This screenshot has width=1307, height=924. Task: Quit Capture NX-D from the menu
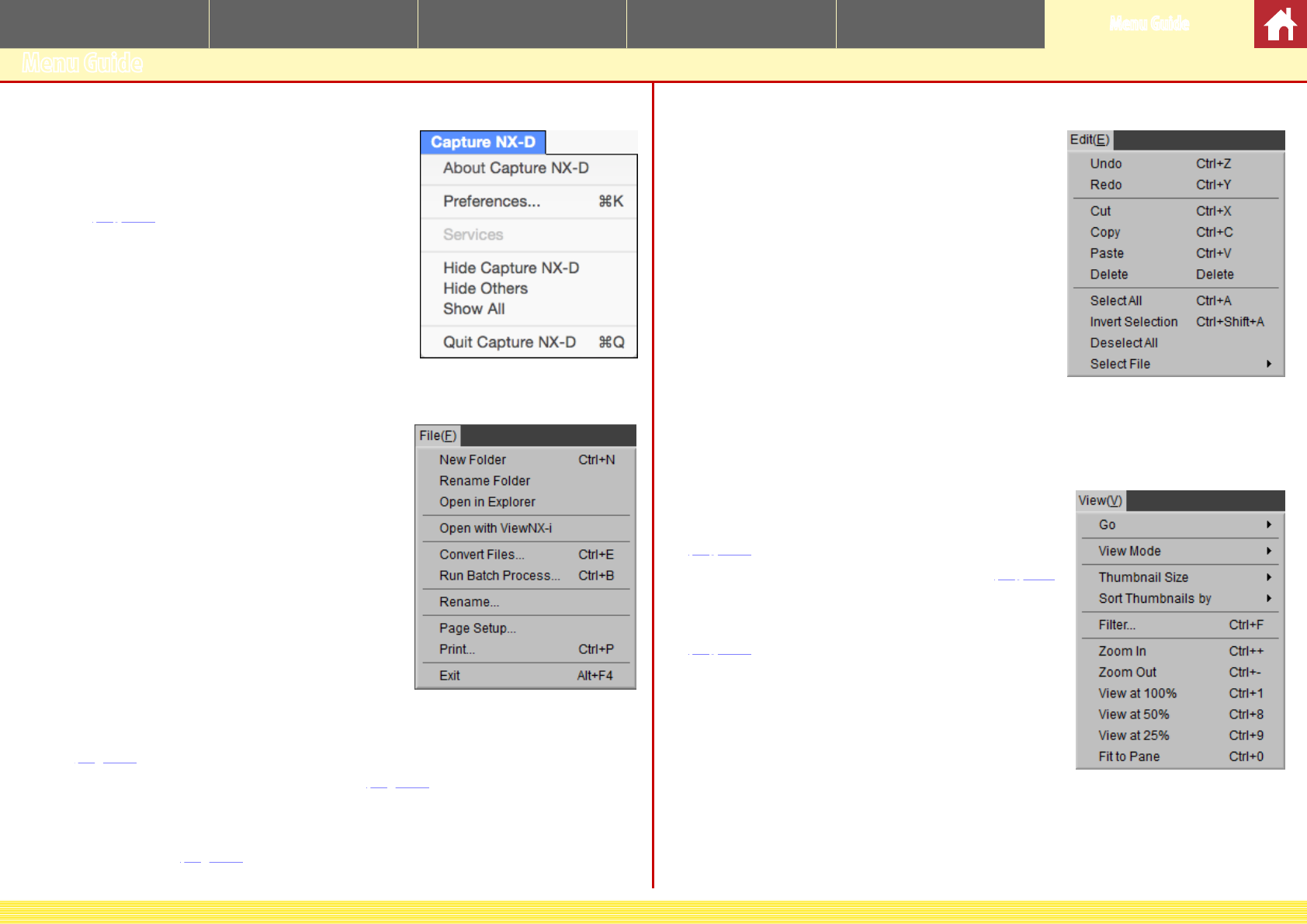pos(529,342)
